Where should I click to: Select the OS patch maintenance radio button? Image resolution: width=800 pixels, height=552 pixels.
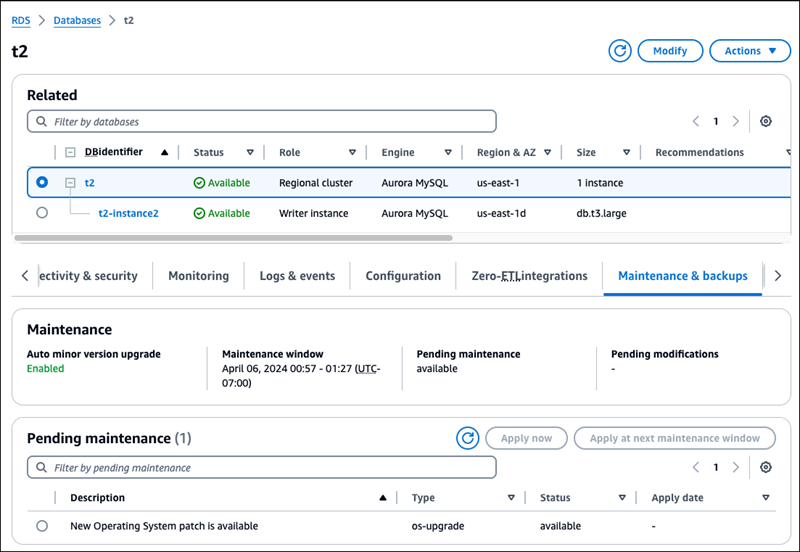tap(42, 525)
